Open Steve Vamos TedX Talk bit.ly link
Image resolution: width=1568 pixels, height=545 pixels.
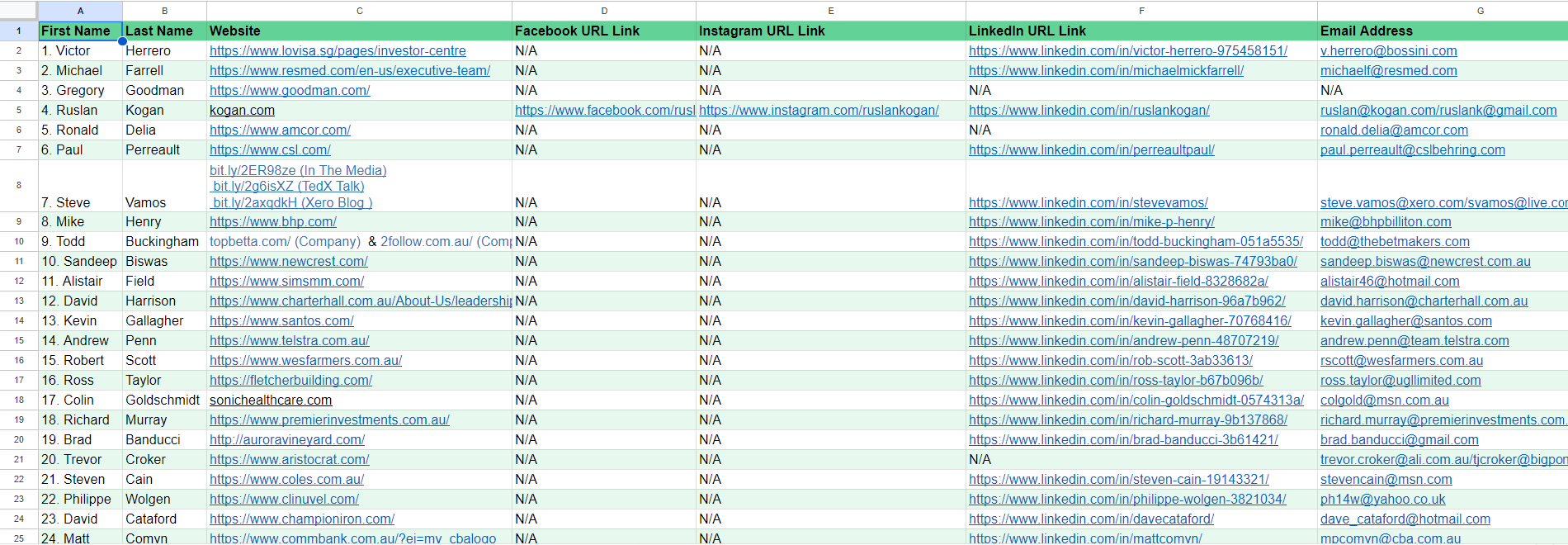click(x=288, y=187)
